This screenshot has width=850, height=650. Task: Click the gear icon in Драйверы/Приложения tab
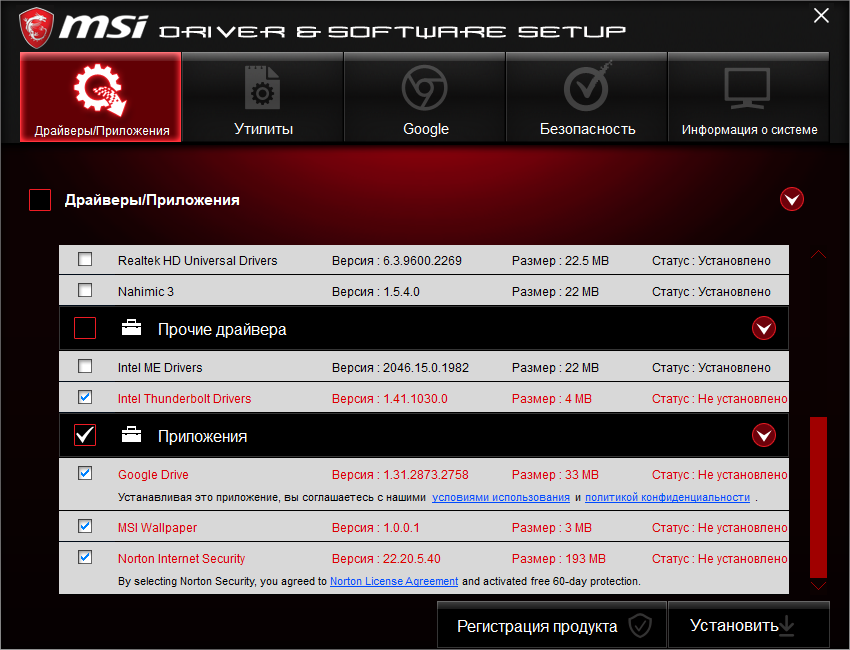coord(100,89)
